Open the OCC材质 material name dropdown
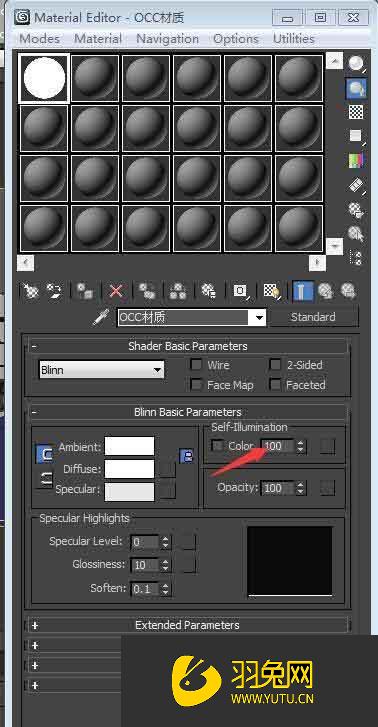Viewport: 378px width, 727px height. (260, 318)
